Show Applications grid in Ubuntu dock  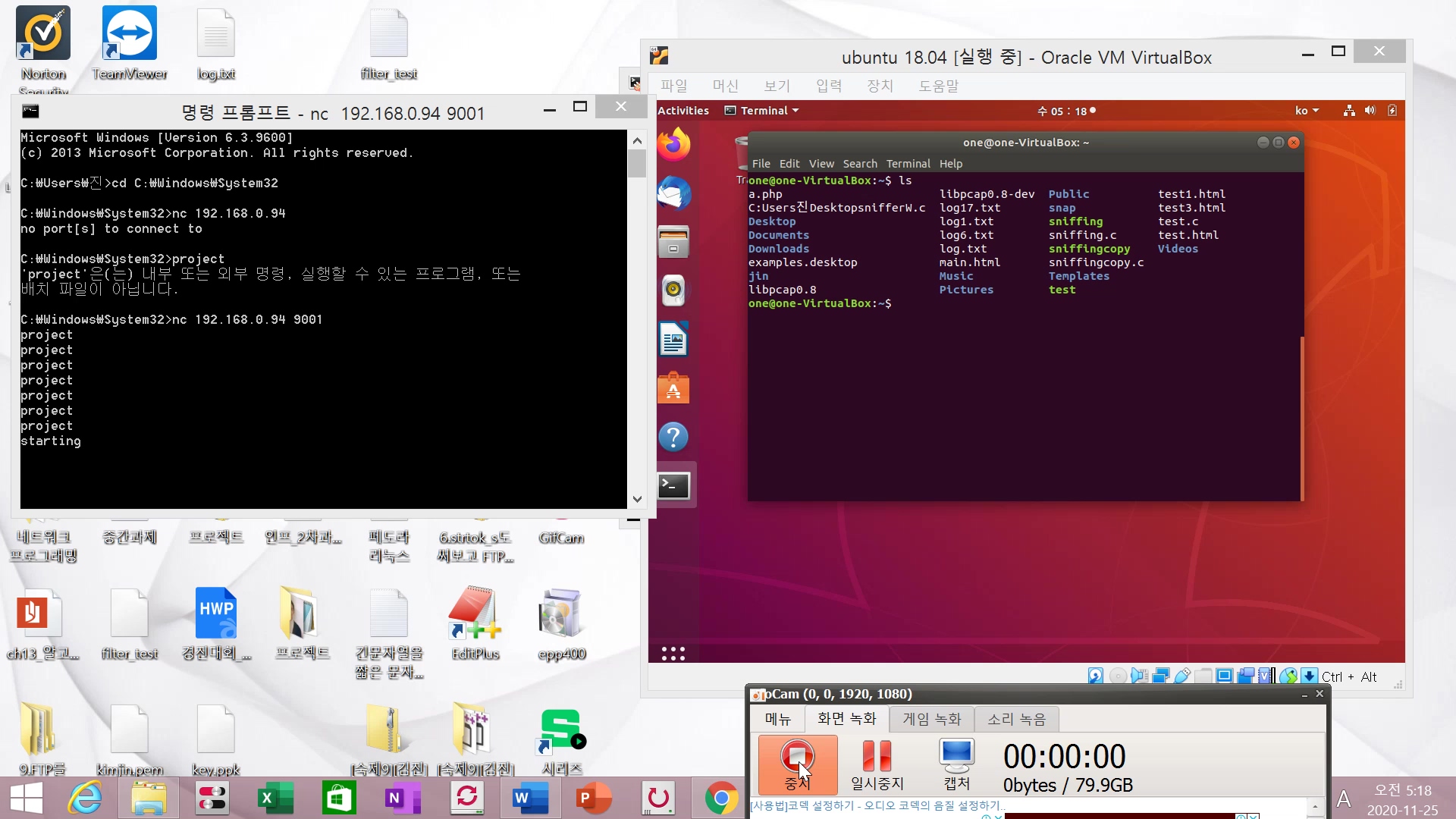673,654
